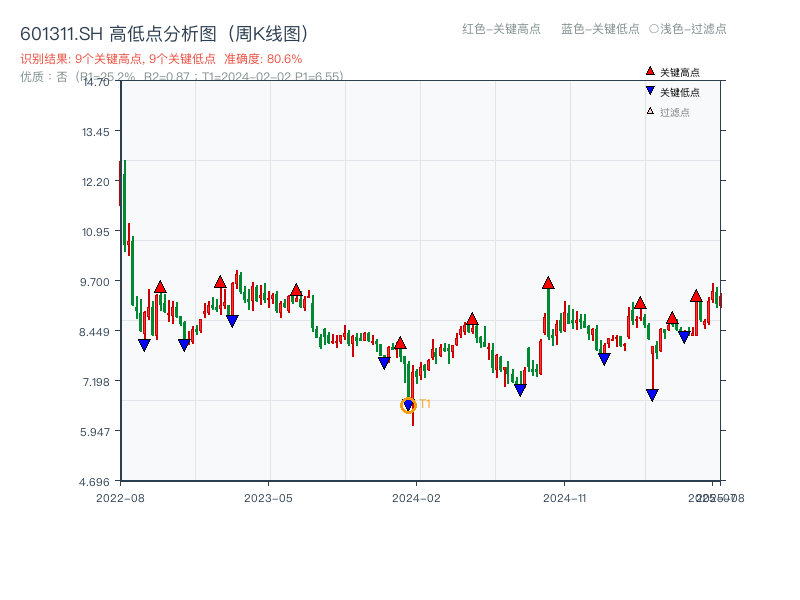Select the blue low marker near 6.9 in 2025
Screen dimensions: 800x600
pyautogui.click(x=652, y=395)
